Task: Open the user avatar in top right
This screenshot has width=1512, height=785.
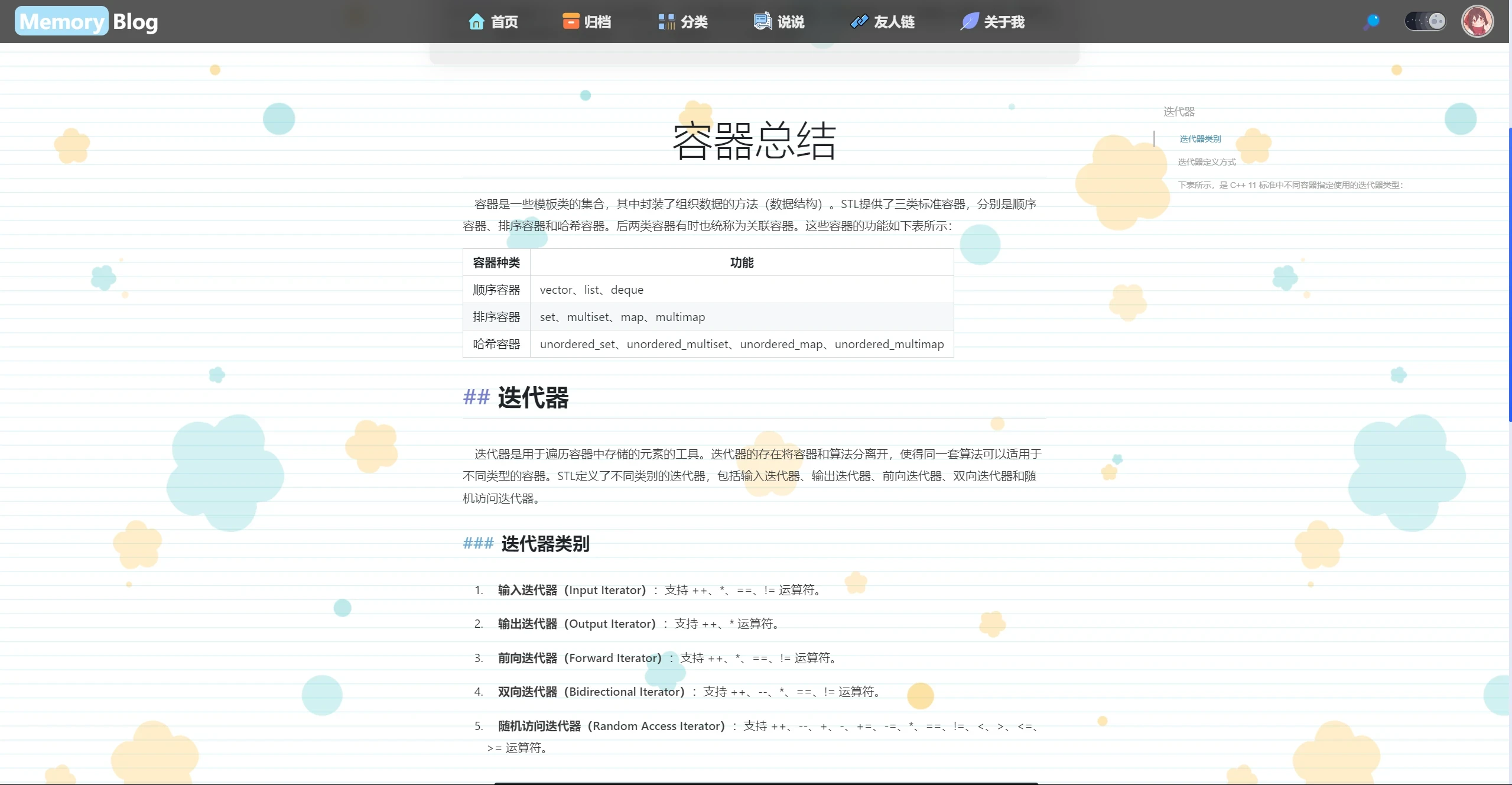Action: (x=1477, y=21)
